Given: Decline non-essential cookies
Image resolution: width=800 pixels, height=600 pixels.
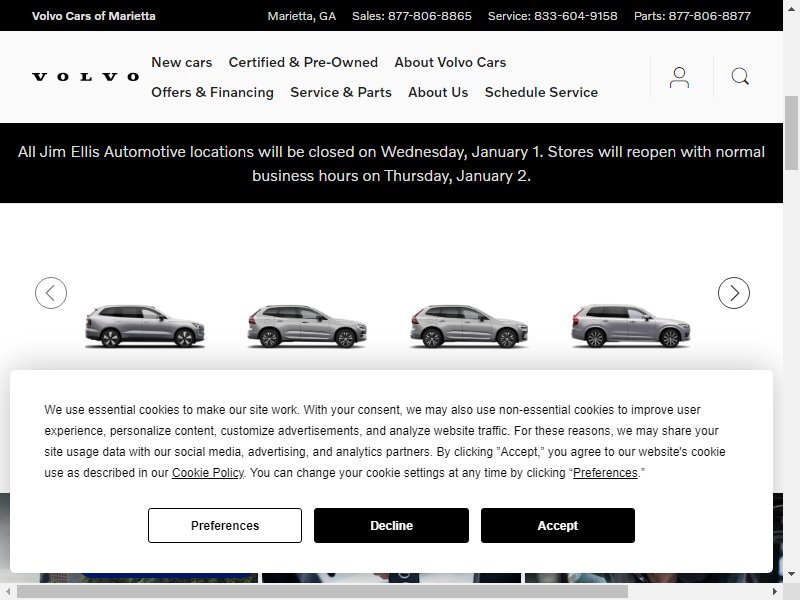Looking at the screenshot, I should [391, 526].
